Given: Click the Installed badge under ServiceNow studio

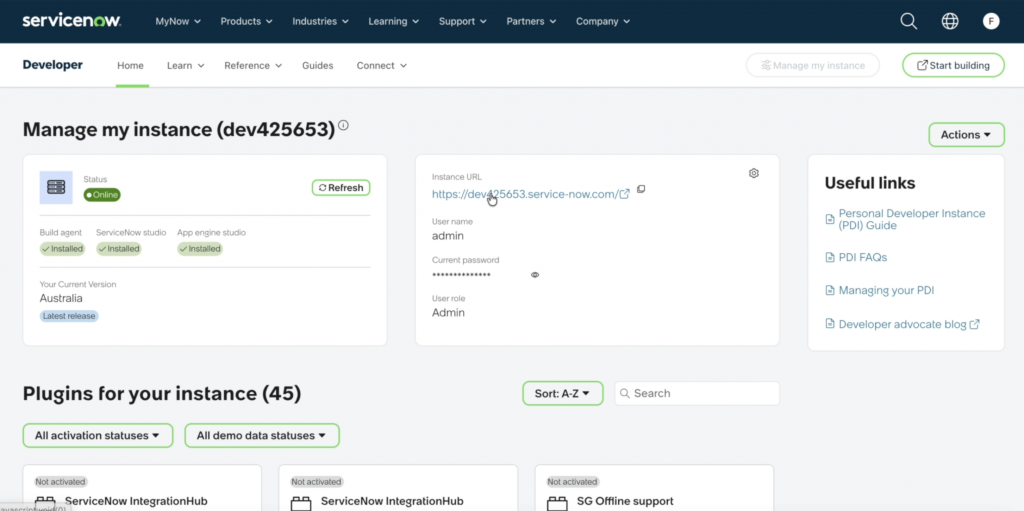Looking at the screenshot, I should click(118, 248).
